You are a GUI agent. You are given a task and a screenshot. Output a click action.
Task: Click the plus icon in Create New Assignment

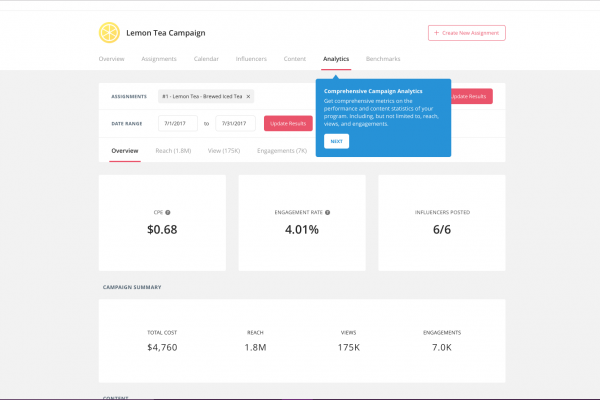click(x=436, y=33)
